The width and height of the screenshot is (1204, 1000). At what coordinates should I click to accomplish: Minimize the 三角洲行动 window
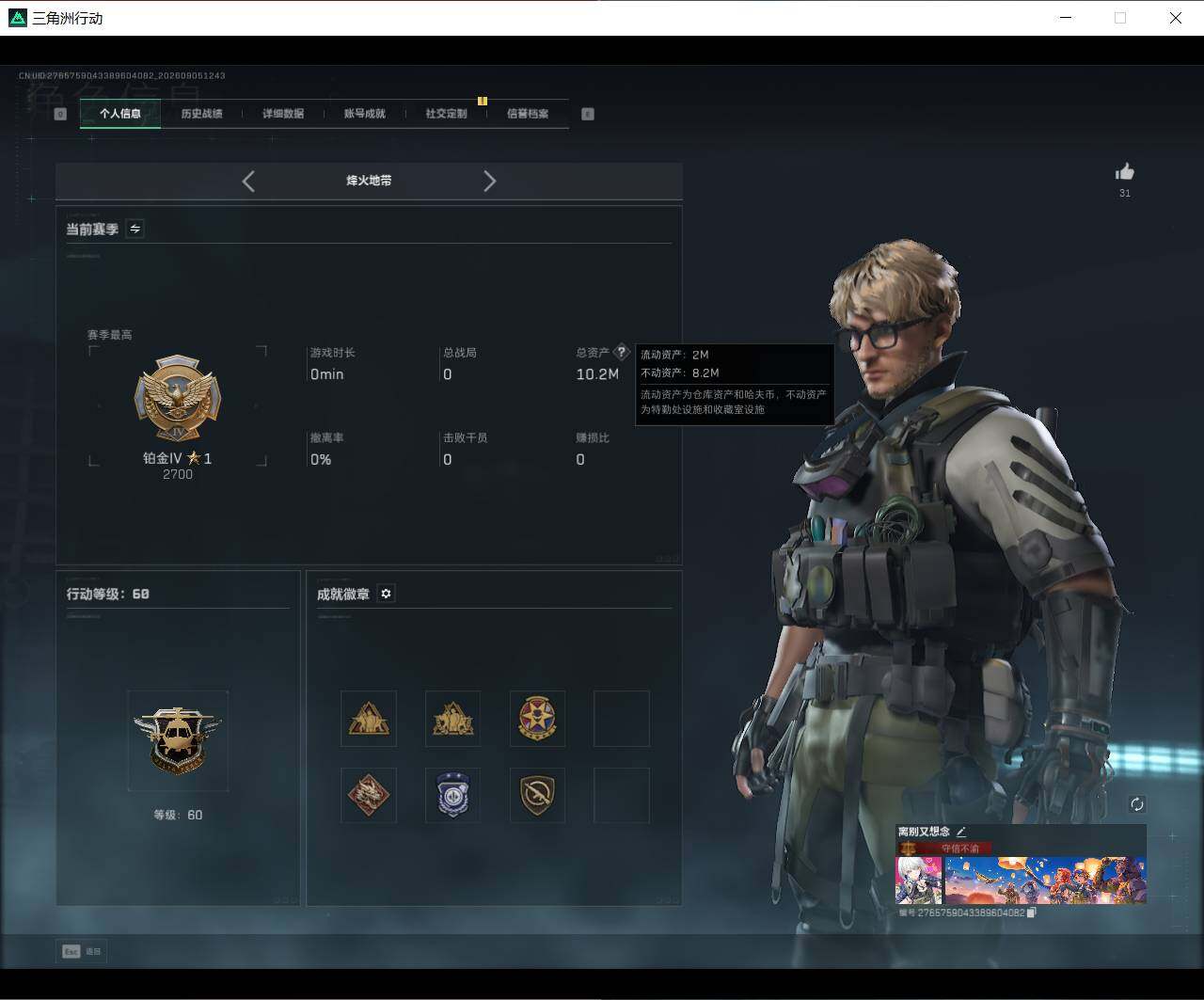[x=1066, y=18]
